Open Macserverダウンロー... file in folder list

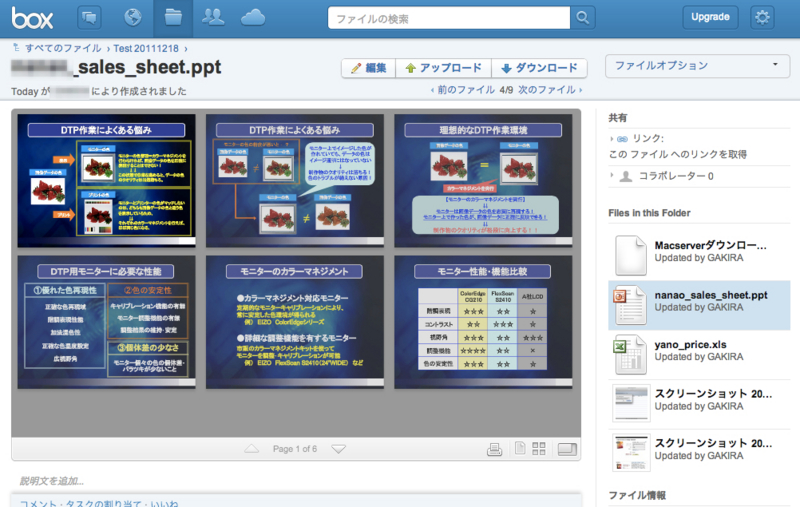tap(699, 255)
